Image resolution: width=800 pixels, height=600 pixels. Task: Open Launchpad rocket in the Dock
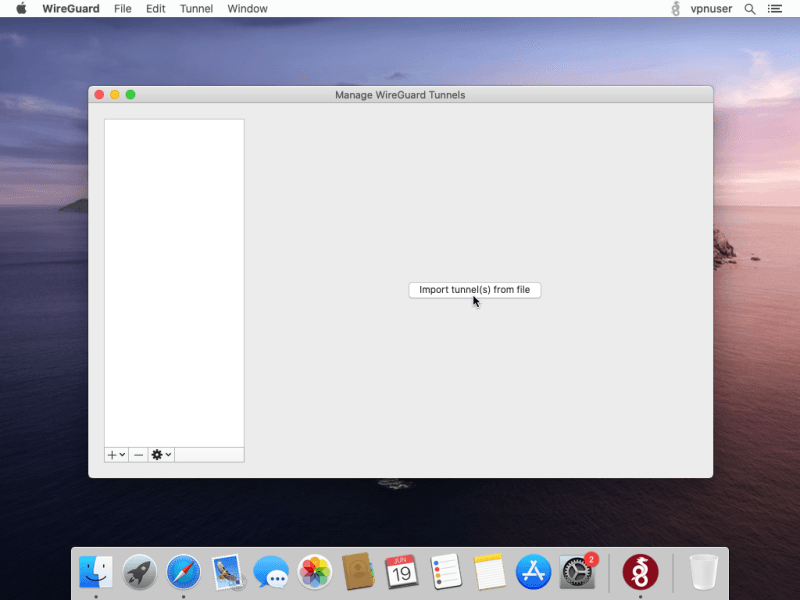point(139,572)
